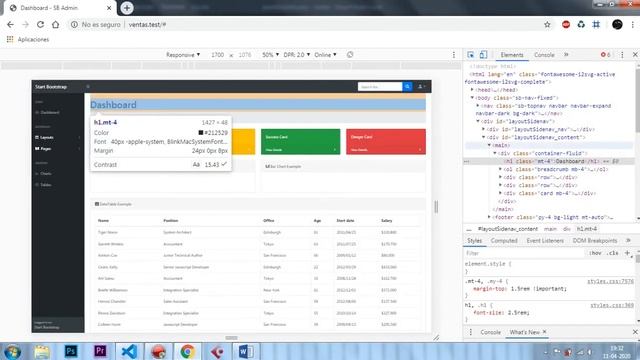This screenshot has width=640, height=360.
Task: Open styles.css:369 source link
Action: click(612, 305)
